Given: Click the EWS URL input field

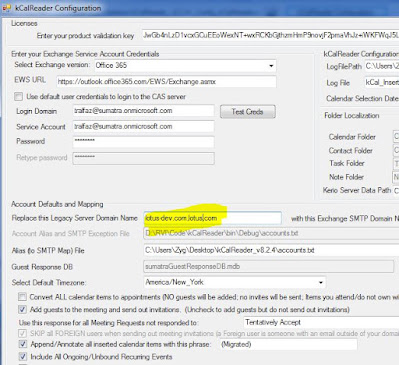Looking at the screenshot, I should point(166,82).
